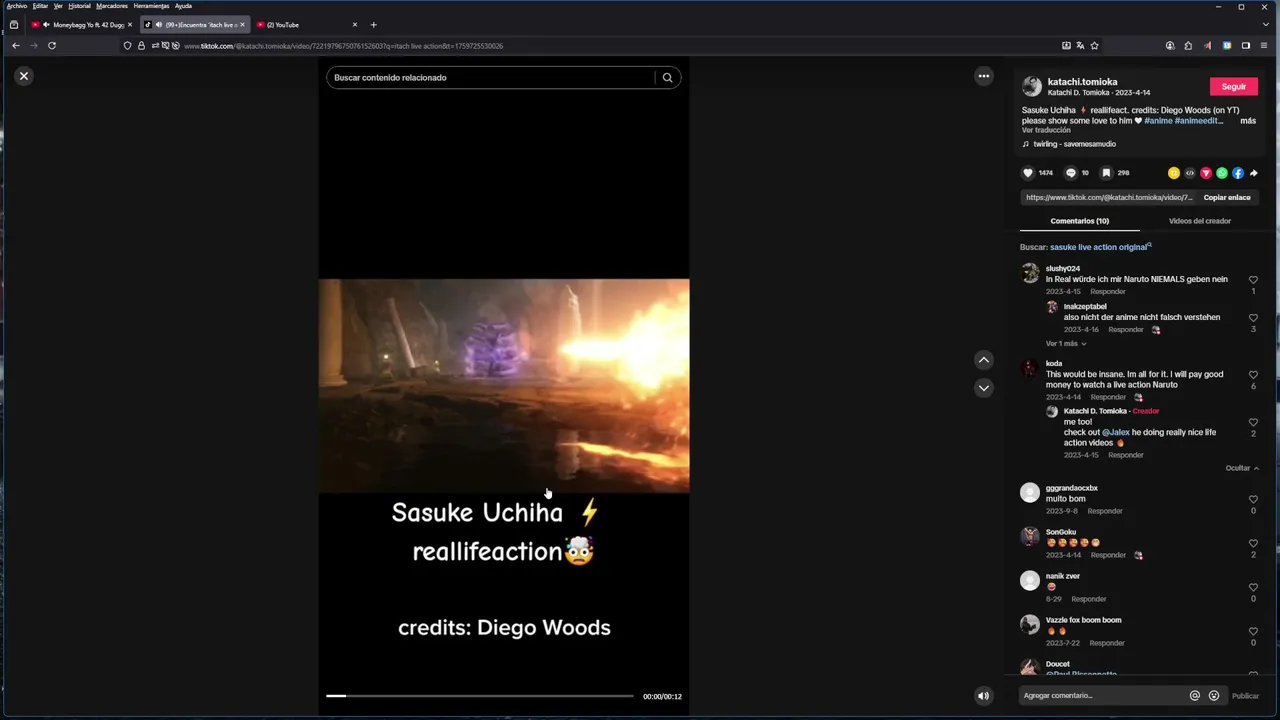Open the Herramientas menu

pyautogui.click(x=151, y=6)
